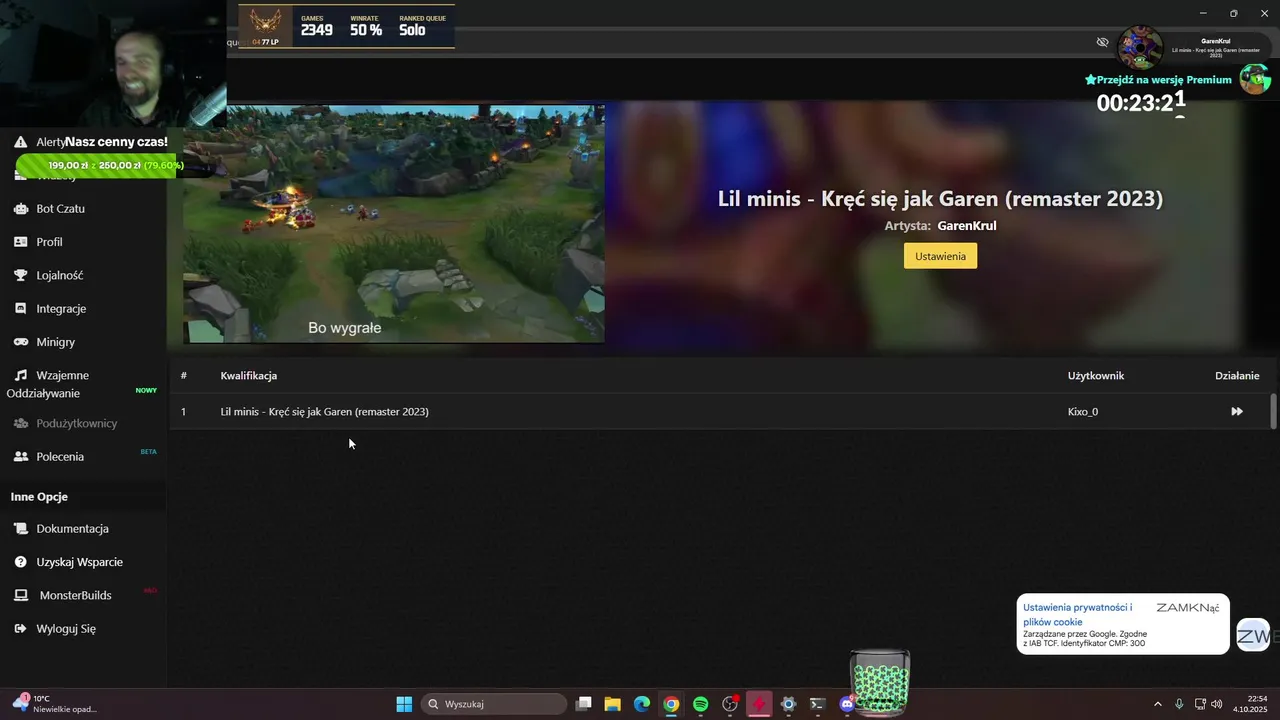1280x720 pixels.
Task: Click the Polecenia people icon
Action: tap(20, 457)
